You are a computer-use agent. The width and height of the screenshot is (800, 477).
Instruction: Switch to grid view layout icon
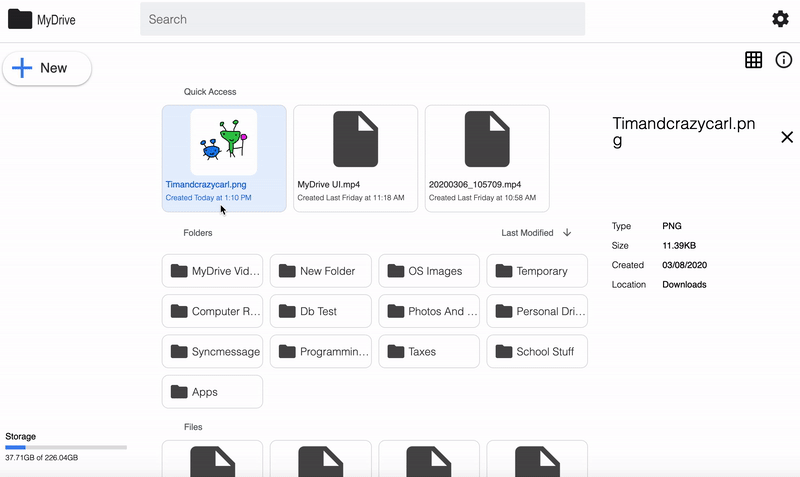(x=754, y=60)
